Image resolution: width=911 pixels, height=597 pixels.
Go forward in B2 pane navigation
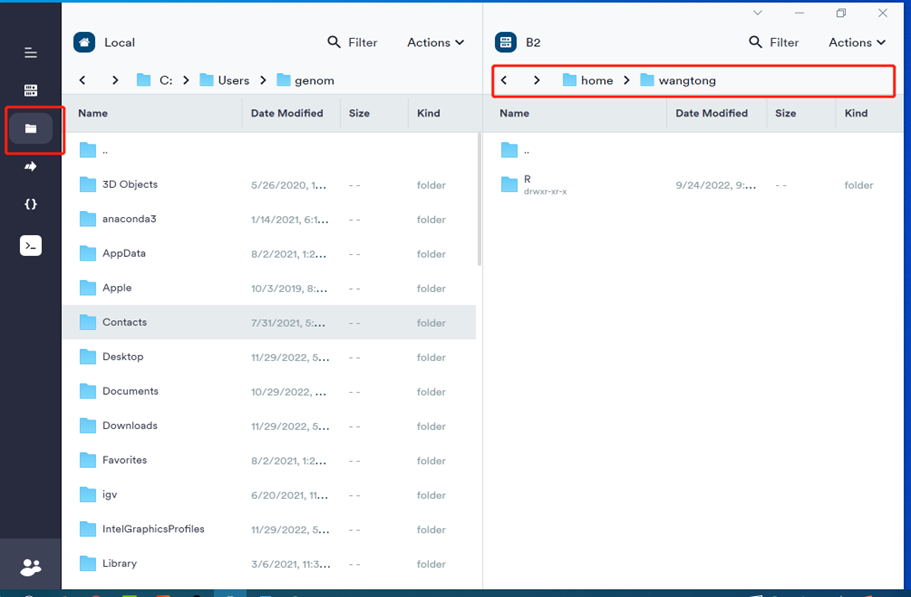coord(537,80)
